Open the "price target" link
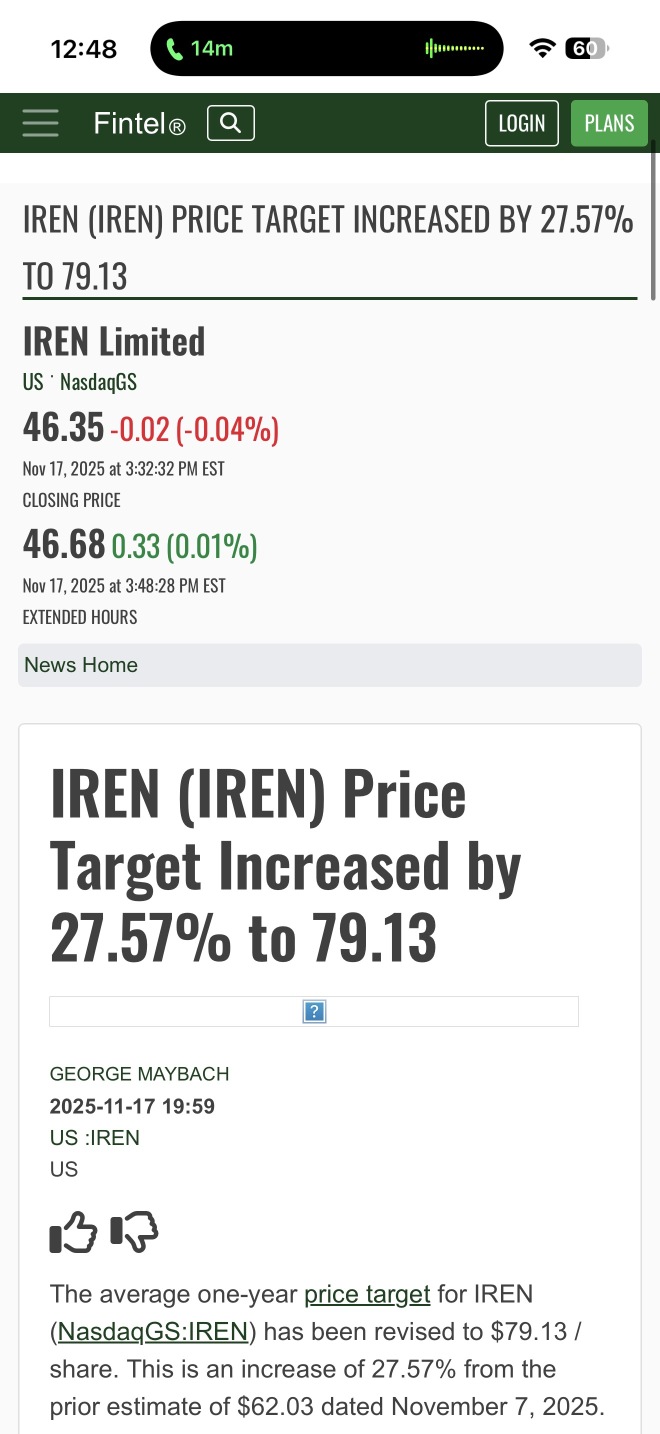 pyautogui.click(x=367, y=1294)
